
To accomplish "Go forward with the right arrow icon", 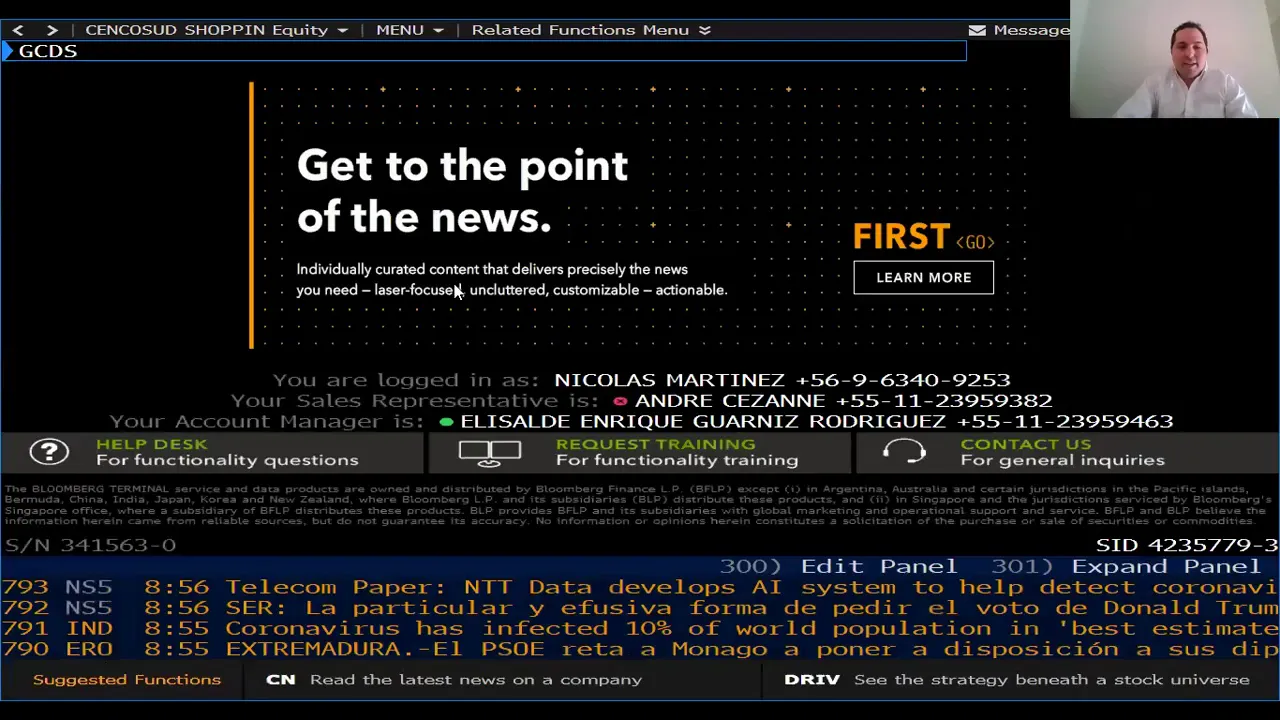I will (52, 30).
